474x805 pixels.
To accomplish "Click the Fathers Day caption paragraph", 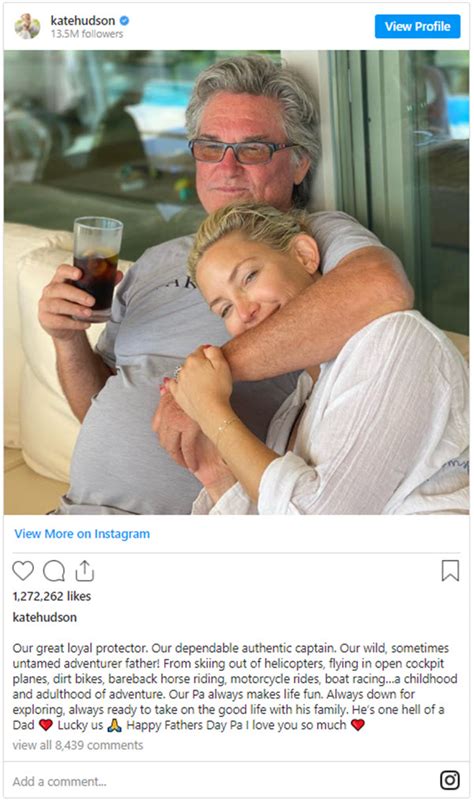I will click(x=235, y=686).
